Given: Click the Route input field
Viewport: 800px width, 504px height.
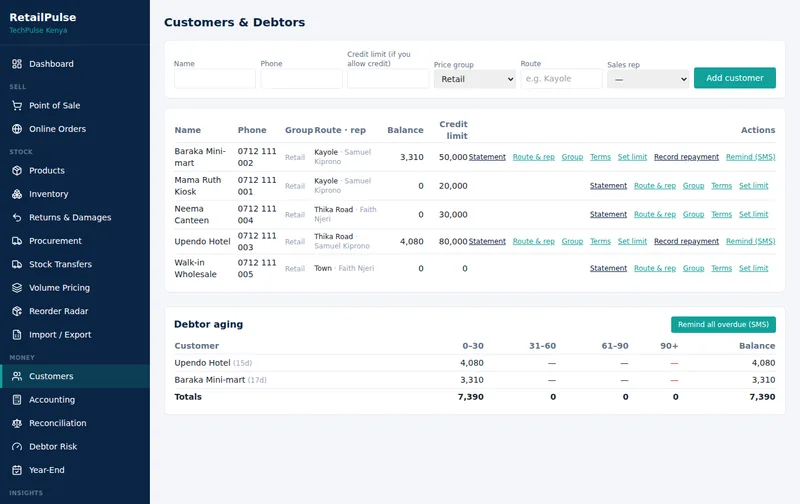Looking at the screenshot, I should [561, 79].
